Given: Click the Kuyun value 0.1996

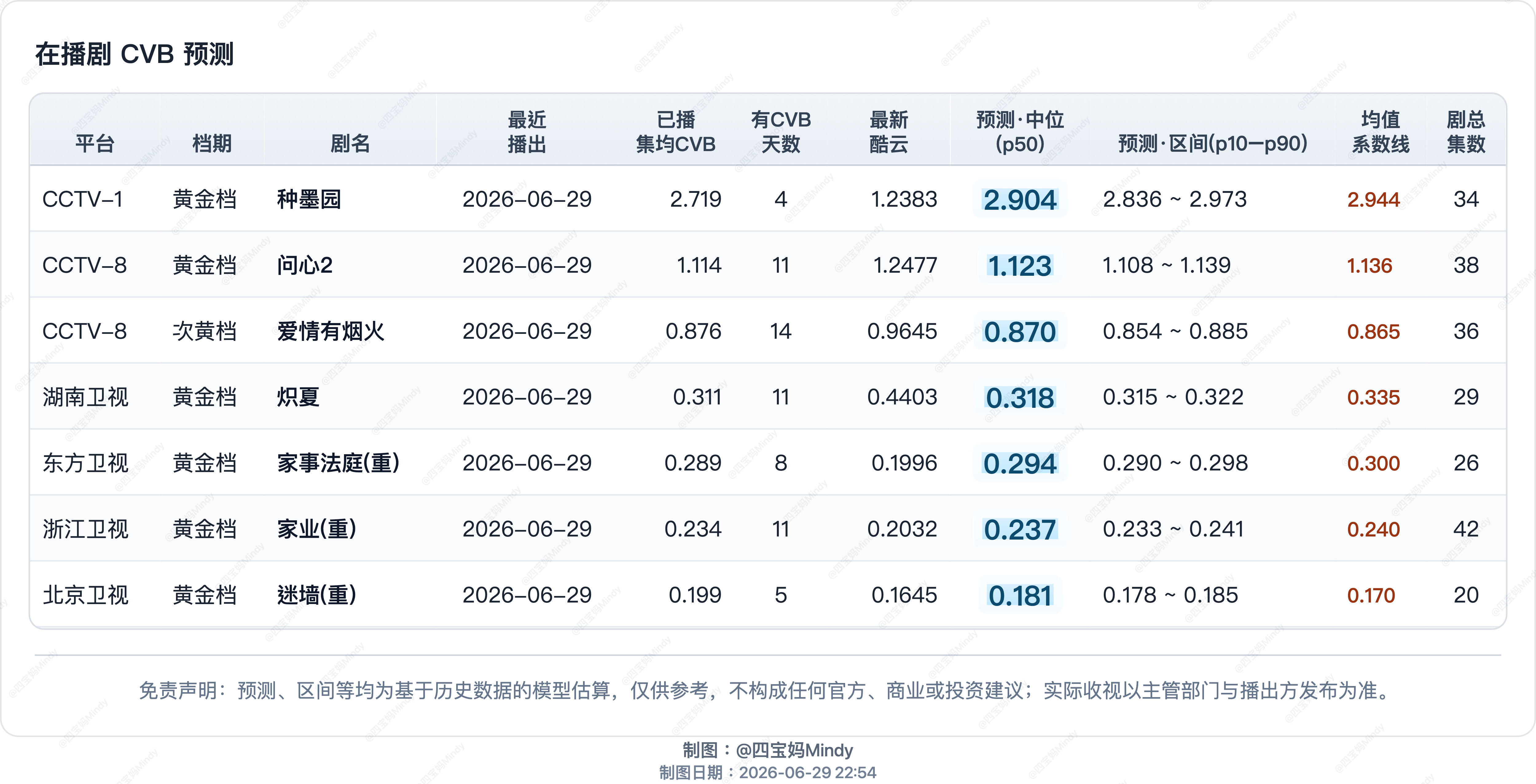Looking at the screenshot, I should coord(904,463).
